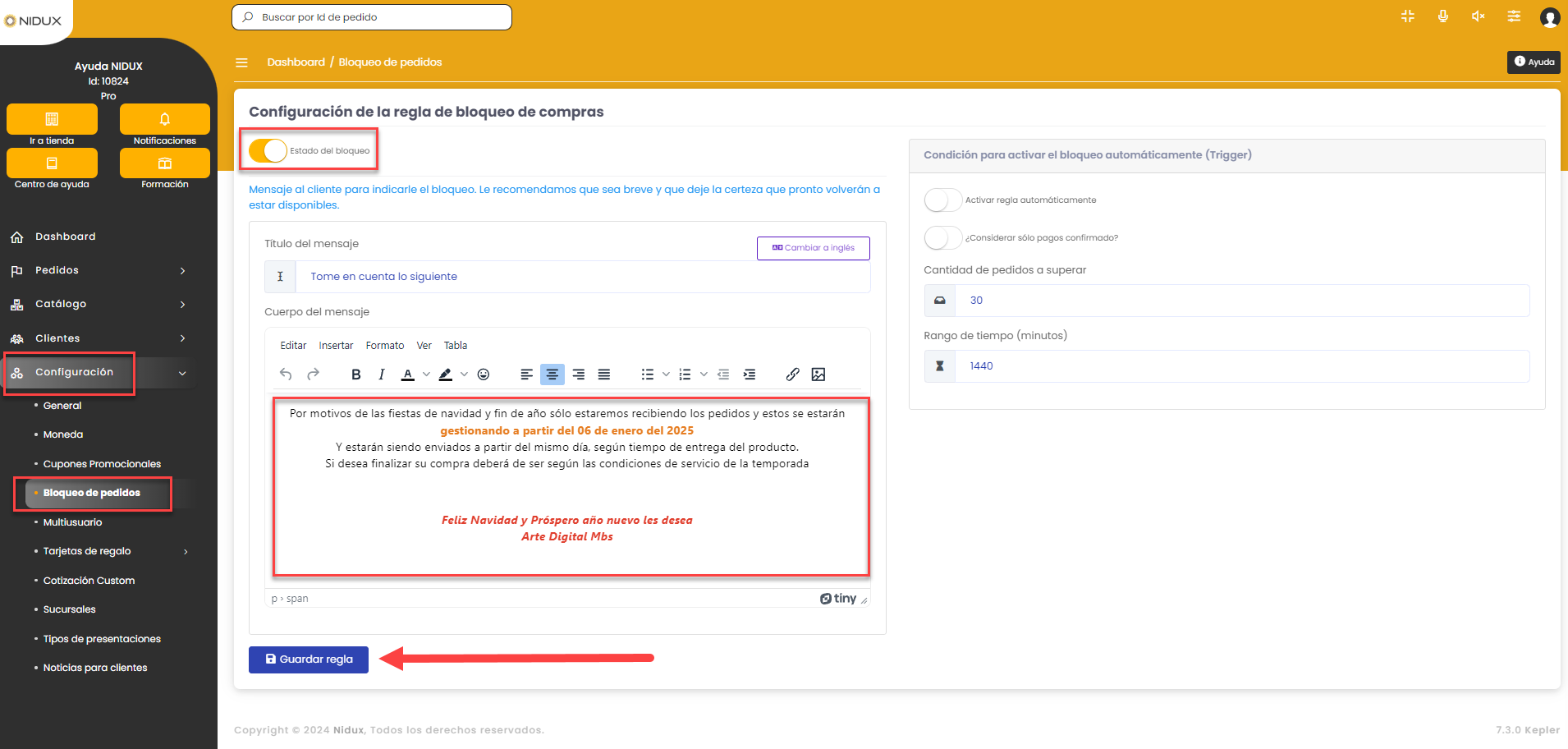
Task: Click Dashboard breadcrumb link
Action: [x=296, y=62]
